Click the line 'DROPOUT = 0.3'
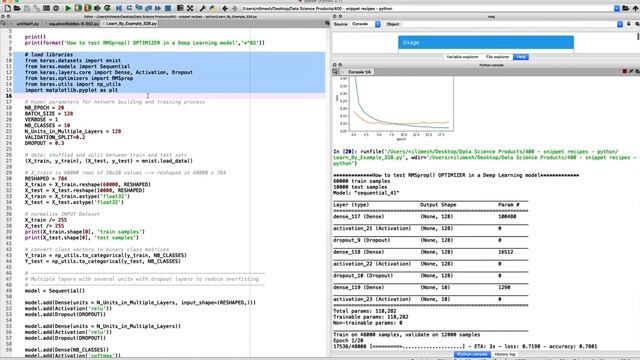 (x=44, y=143)
